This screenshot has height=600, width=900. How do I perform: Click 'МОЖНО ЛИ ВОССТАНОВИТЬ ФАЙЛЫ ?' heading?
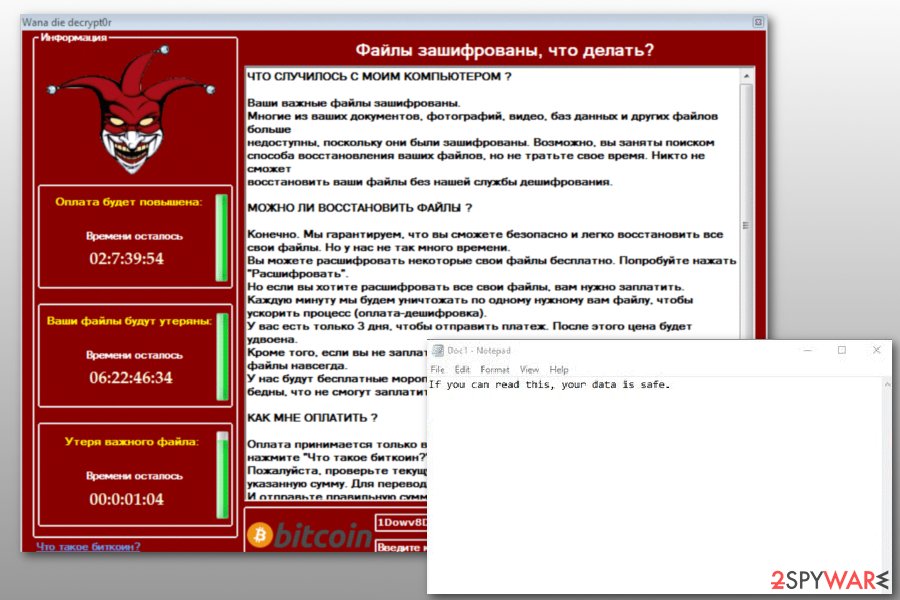[359, 208]
